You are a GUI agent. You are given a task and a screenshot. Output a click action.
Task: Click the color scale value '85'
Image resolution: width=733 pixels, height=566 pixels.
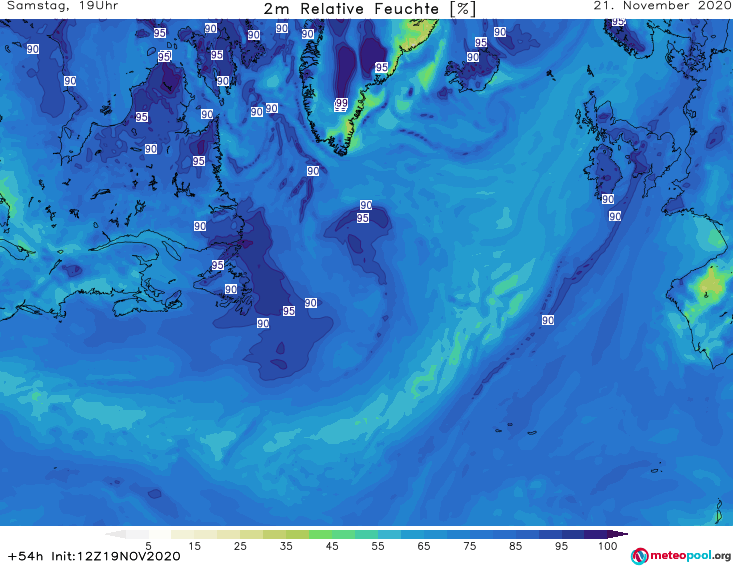[515, 546]
